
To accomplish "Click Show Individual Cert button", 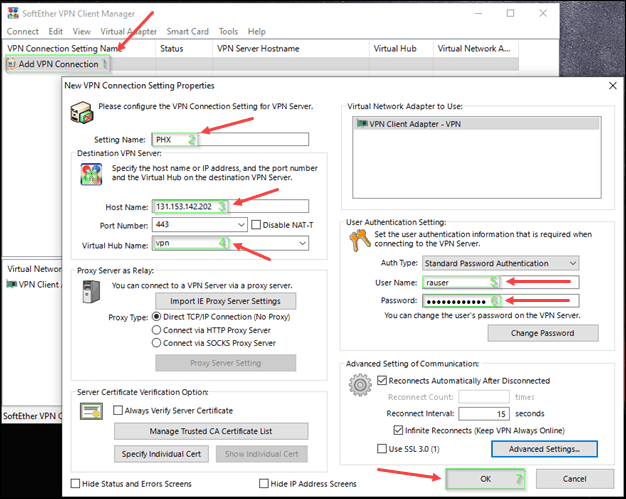I will point(261,454).
